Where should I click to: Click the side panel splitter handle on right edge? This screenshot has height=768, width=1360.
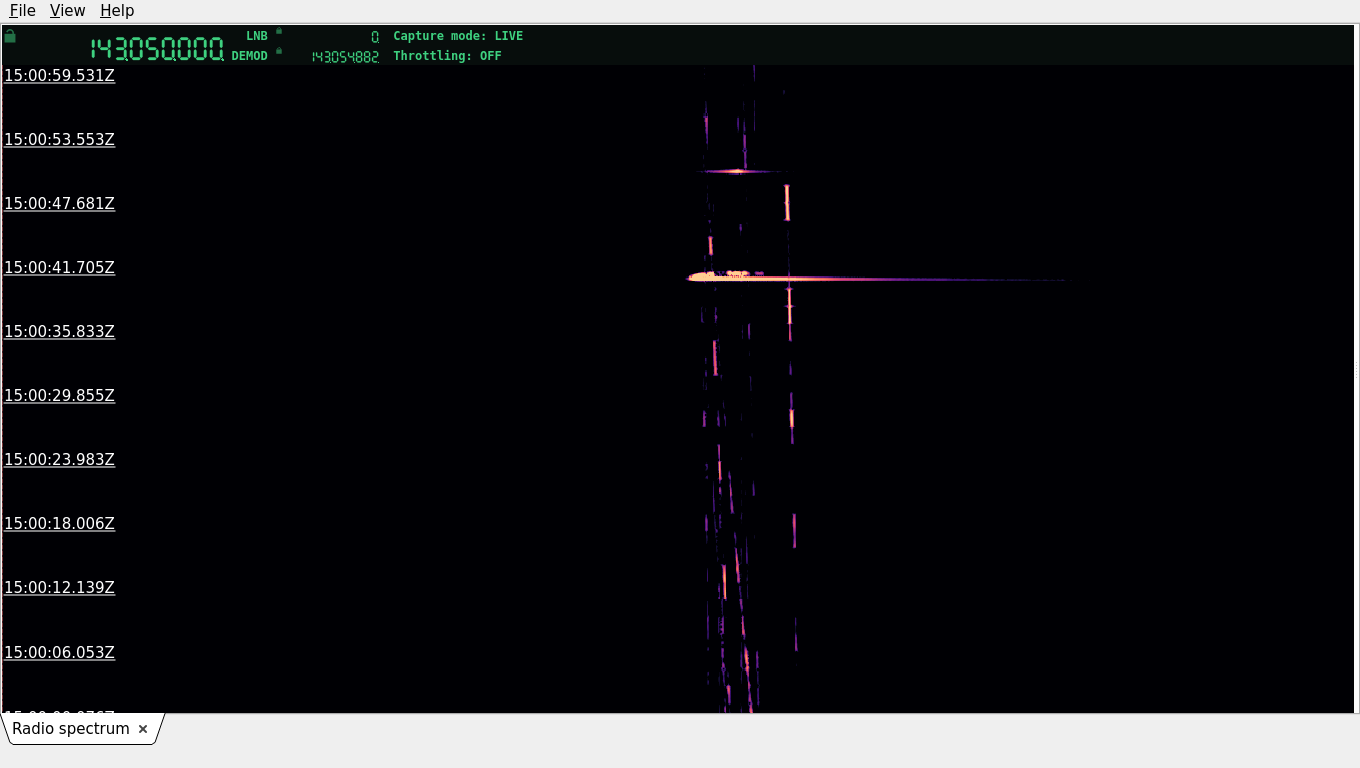tap(1356, 369)
